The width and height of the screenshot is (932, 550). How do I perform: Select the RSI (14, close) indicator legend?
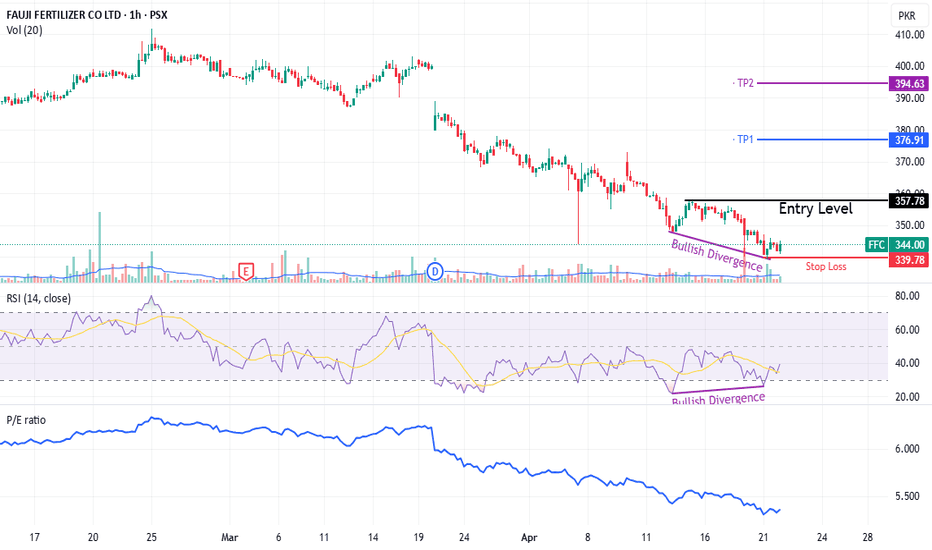pyautogui.click(x=39, y=298)
